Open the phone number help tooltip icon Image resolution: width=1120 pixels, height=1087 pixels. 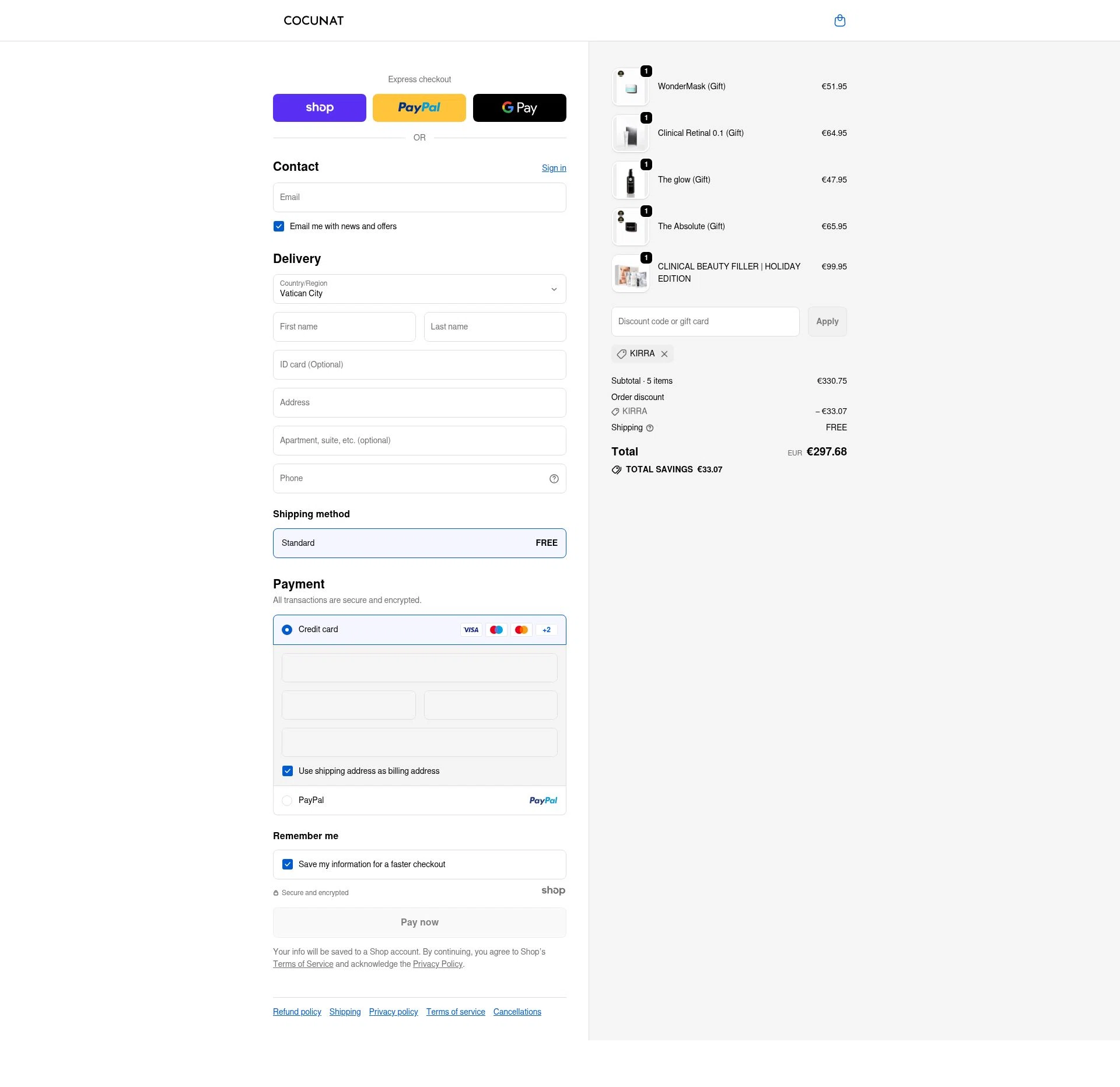pos(553,478)
